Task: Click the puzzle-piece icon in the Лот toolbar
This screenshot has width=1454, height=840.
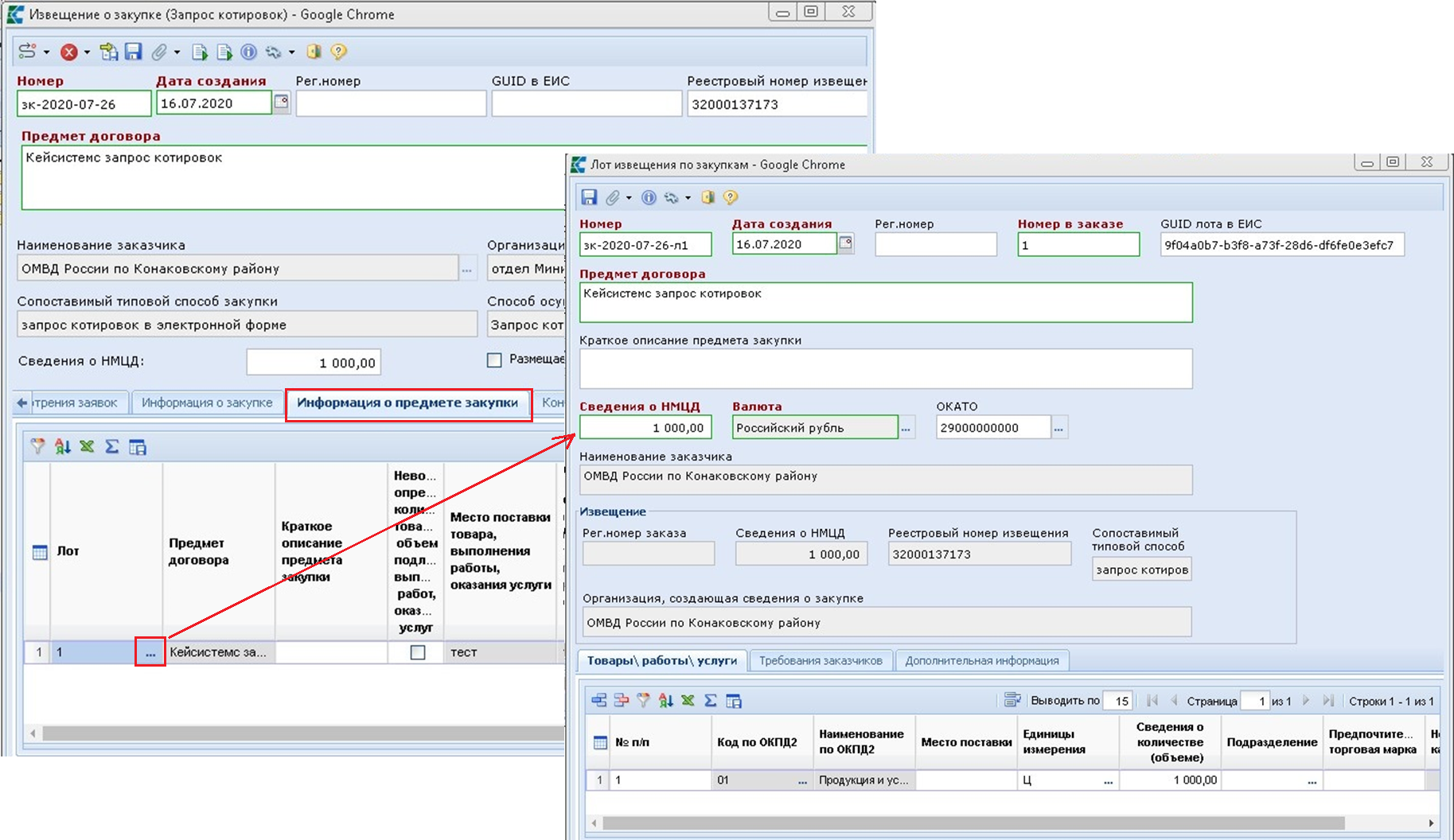Action: [671, 197]
